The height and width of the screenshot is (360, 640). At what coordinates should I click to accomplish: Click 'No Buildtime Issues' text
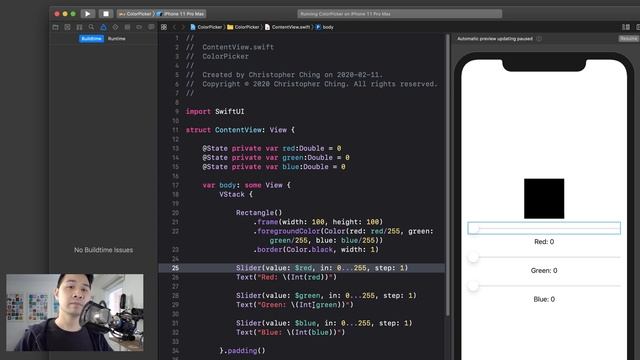104,250
